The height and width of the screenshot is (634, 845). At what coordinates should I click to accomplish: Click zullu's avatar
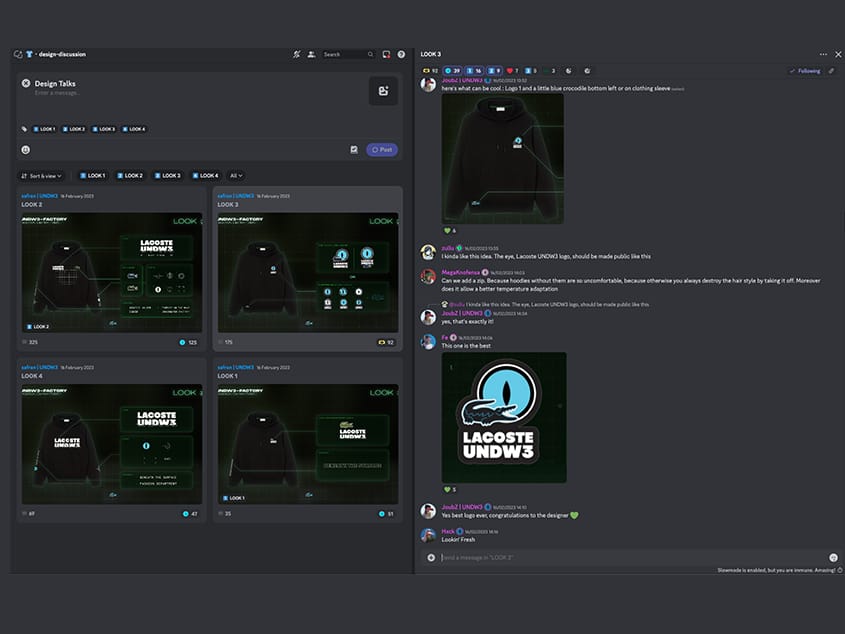[428, 252]
